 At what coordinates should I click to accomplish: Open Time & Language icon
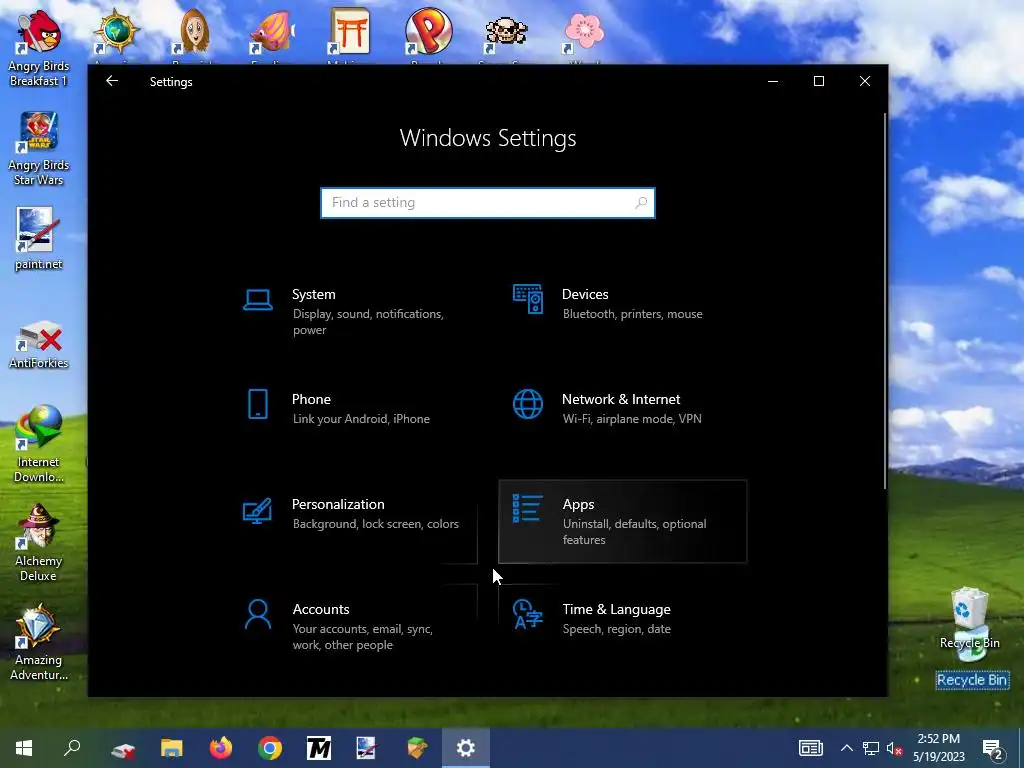click(x=528, y=615)
